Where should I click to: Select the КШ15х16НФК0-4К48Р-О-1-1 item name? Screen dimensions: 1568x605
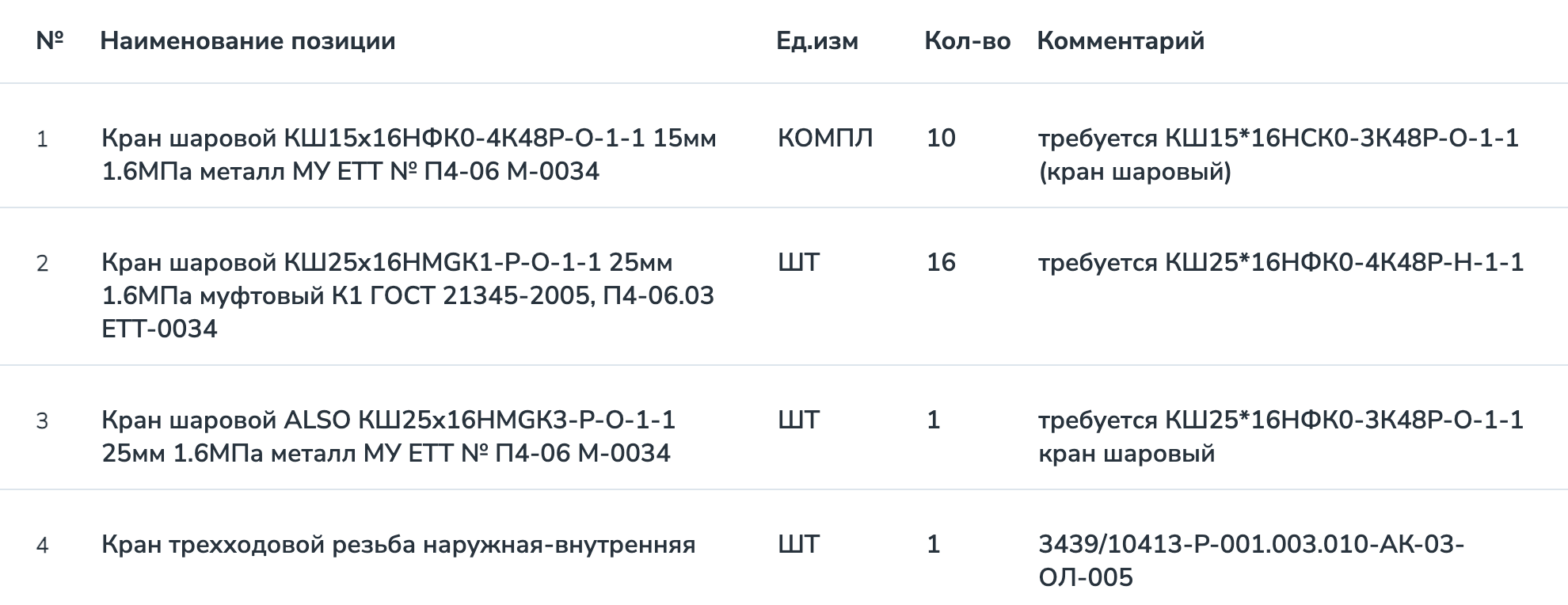point(409,154)
